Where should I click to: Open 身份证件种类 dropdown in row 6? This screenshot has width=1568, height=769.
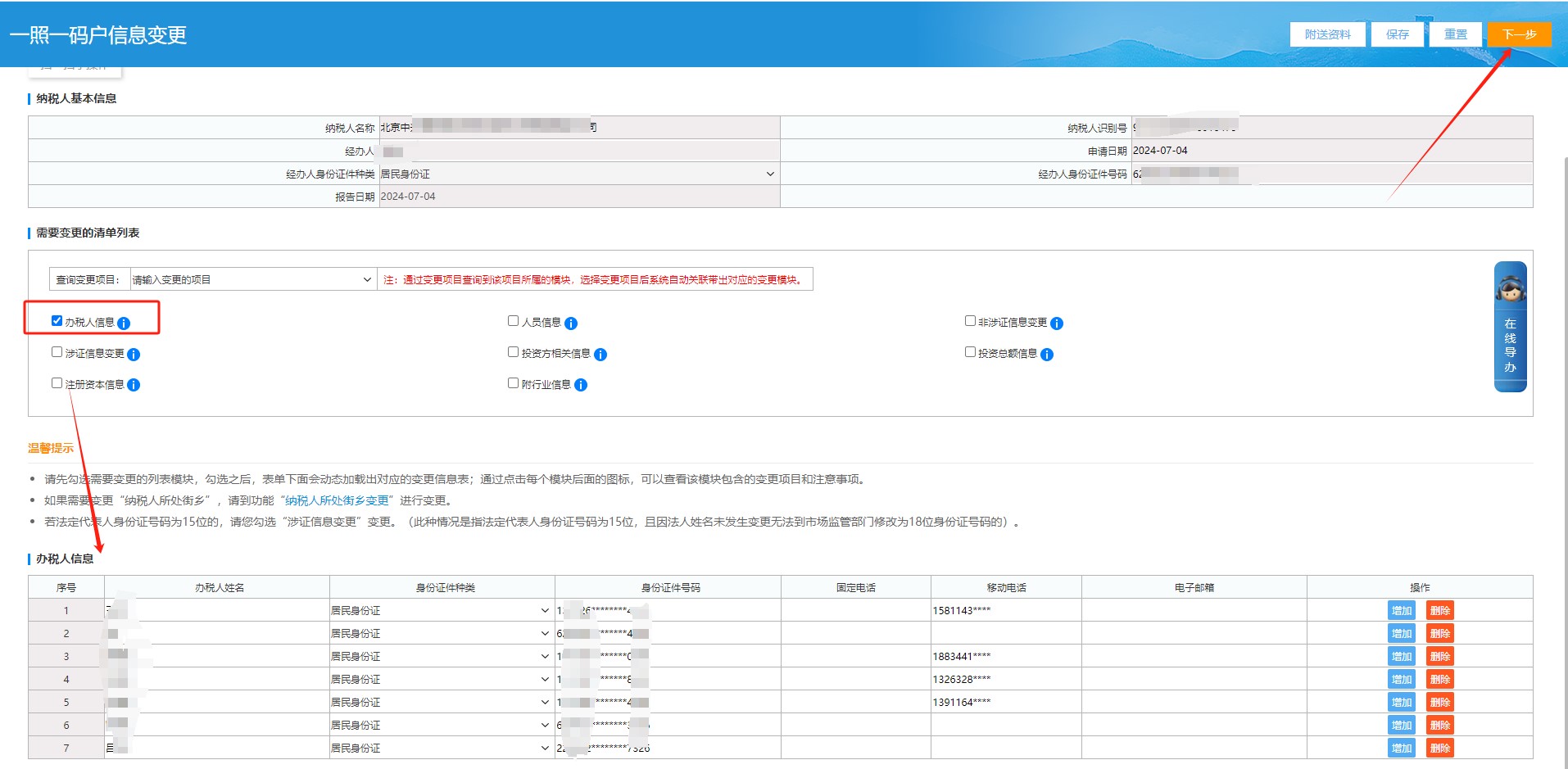pos(442,725)
